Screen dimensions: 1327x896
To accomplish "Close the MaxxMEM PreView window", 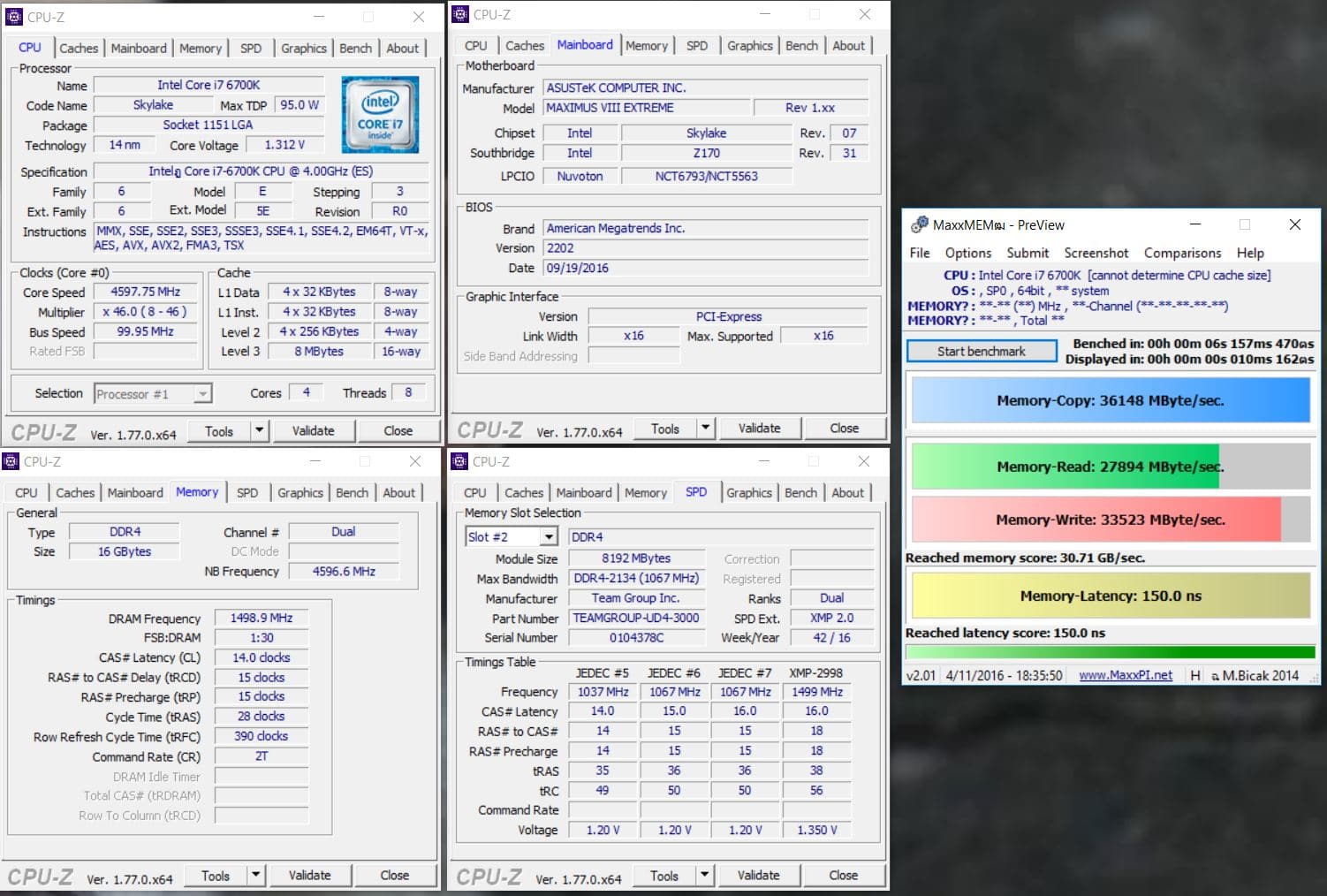I will tap(1294, 224).
